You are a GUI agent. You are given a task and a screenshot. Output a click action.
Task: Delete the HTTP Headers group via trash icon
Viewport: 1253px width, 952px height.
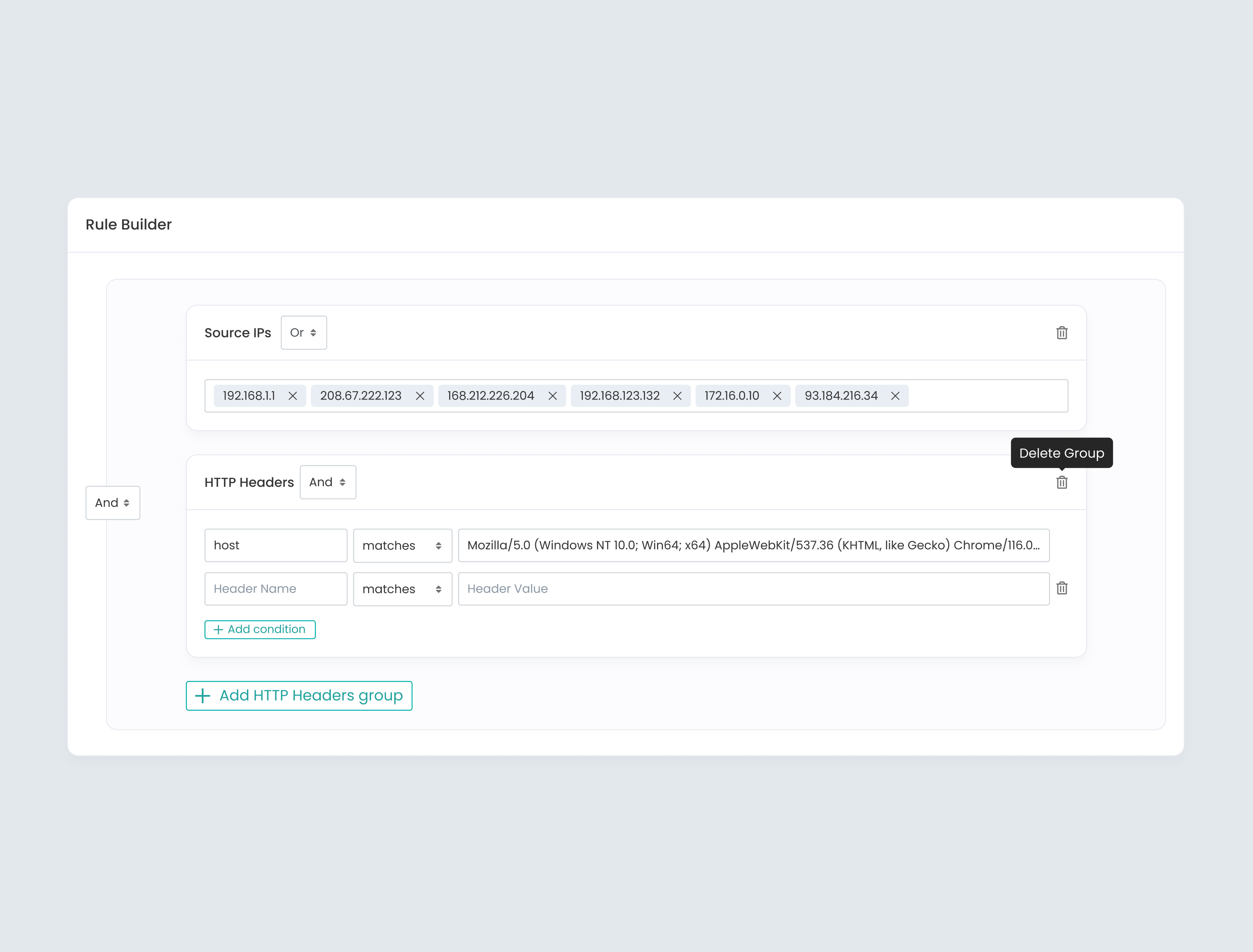(x=1062, y=482)
